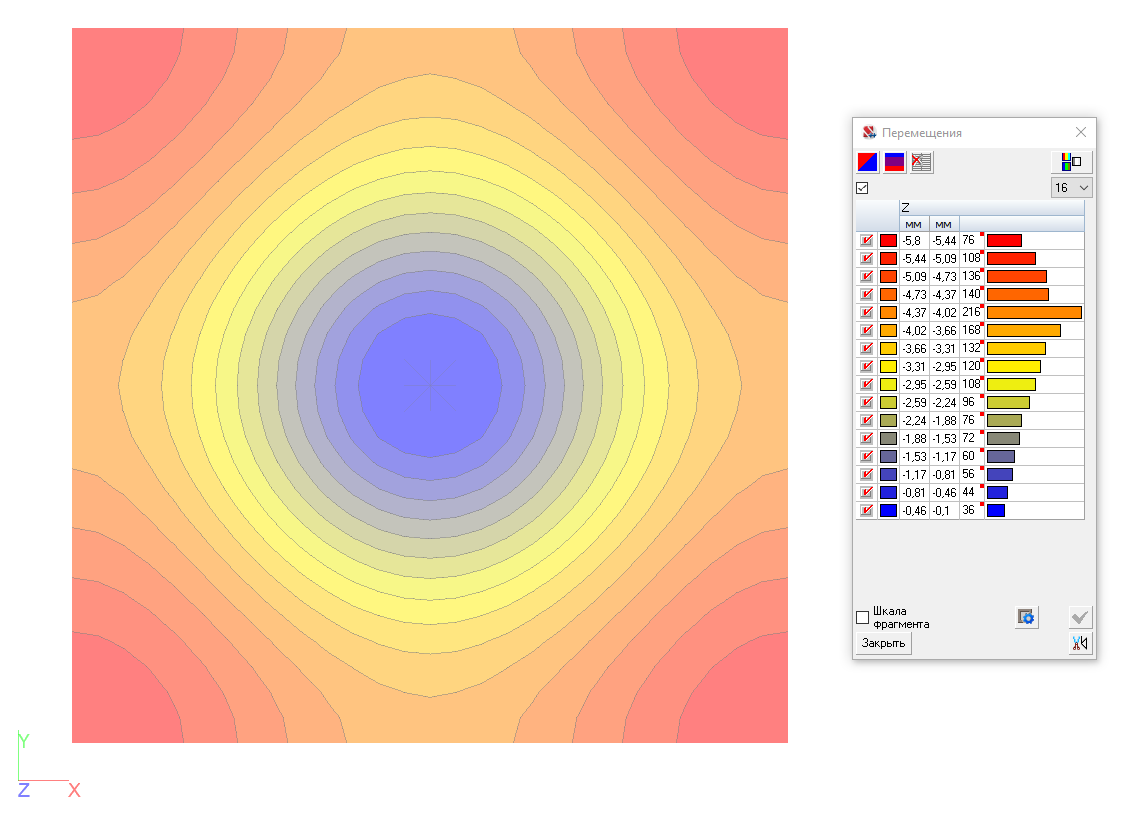
Task: Click the count cell showing 56
Action: pos(971,475)
